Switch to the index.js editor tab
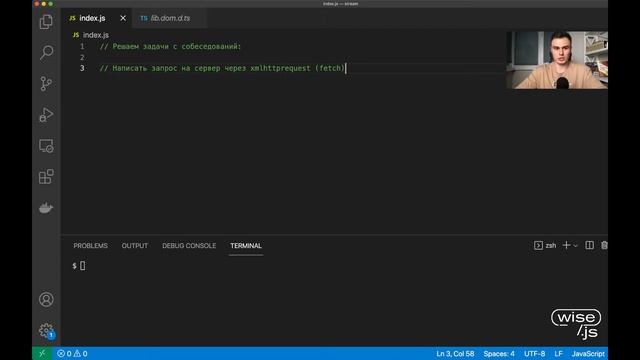Viewport: 640px width, 360px height. click(x=97, y=18)
